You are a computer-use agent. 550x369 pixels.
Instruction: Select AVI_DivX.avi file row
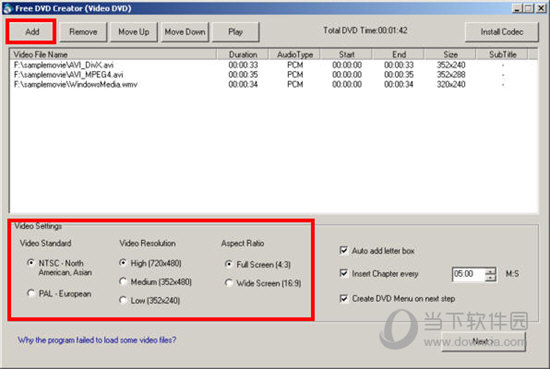pyautogui.click(x=274, y=65)
